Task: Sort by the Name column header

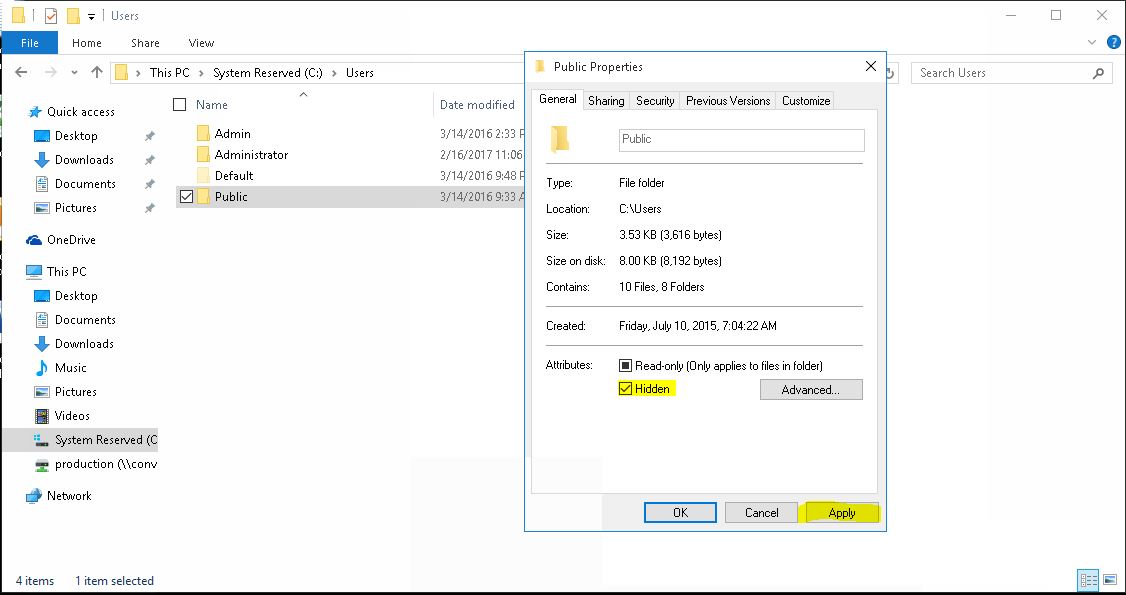Action: pos(212,105)
